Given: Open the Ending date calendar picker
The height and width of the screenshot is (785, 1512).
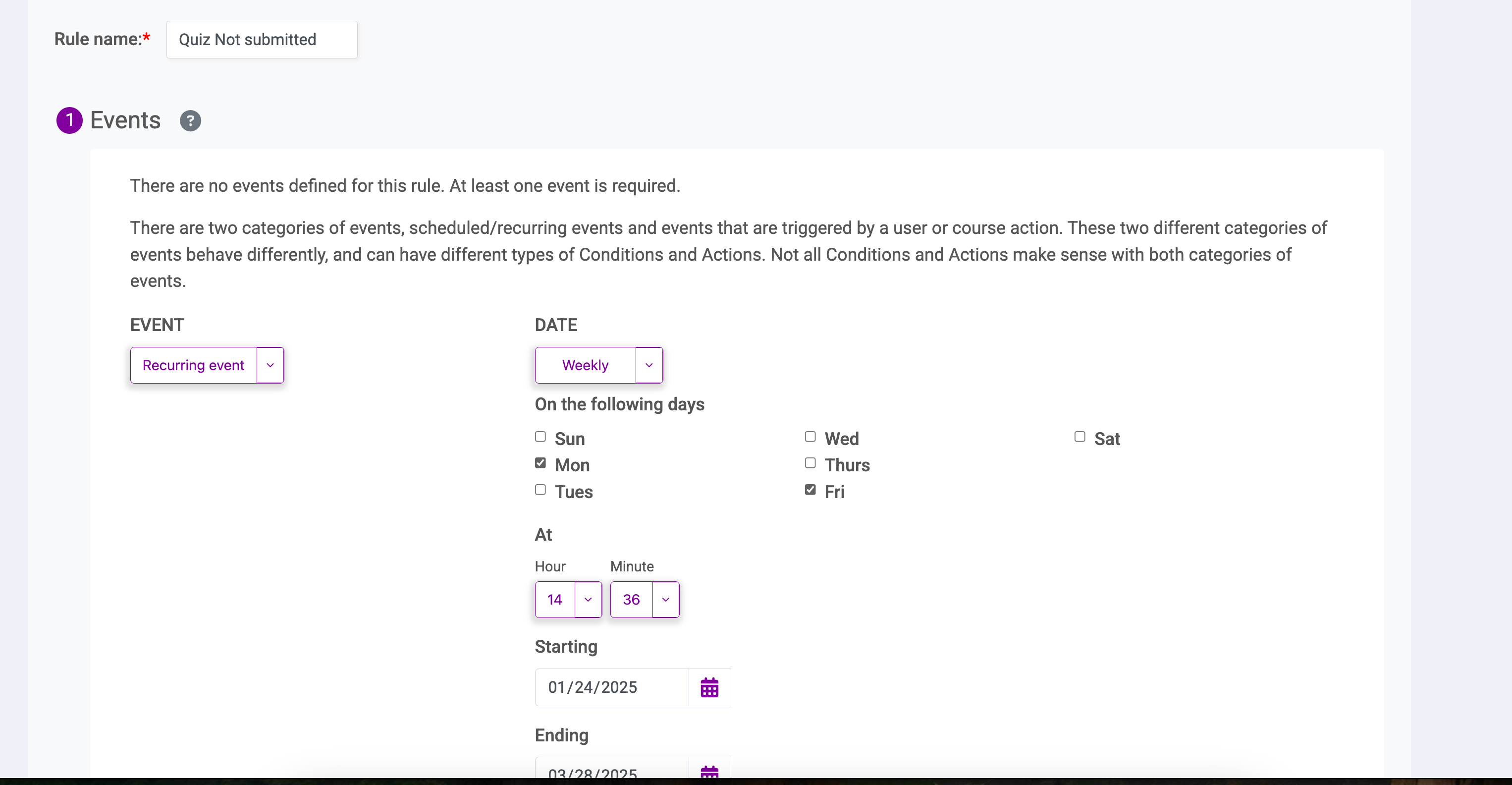Looking at the screenshot, I should 709,772.
